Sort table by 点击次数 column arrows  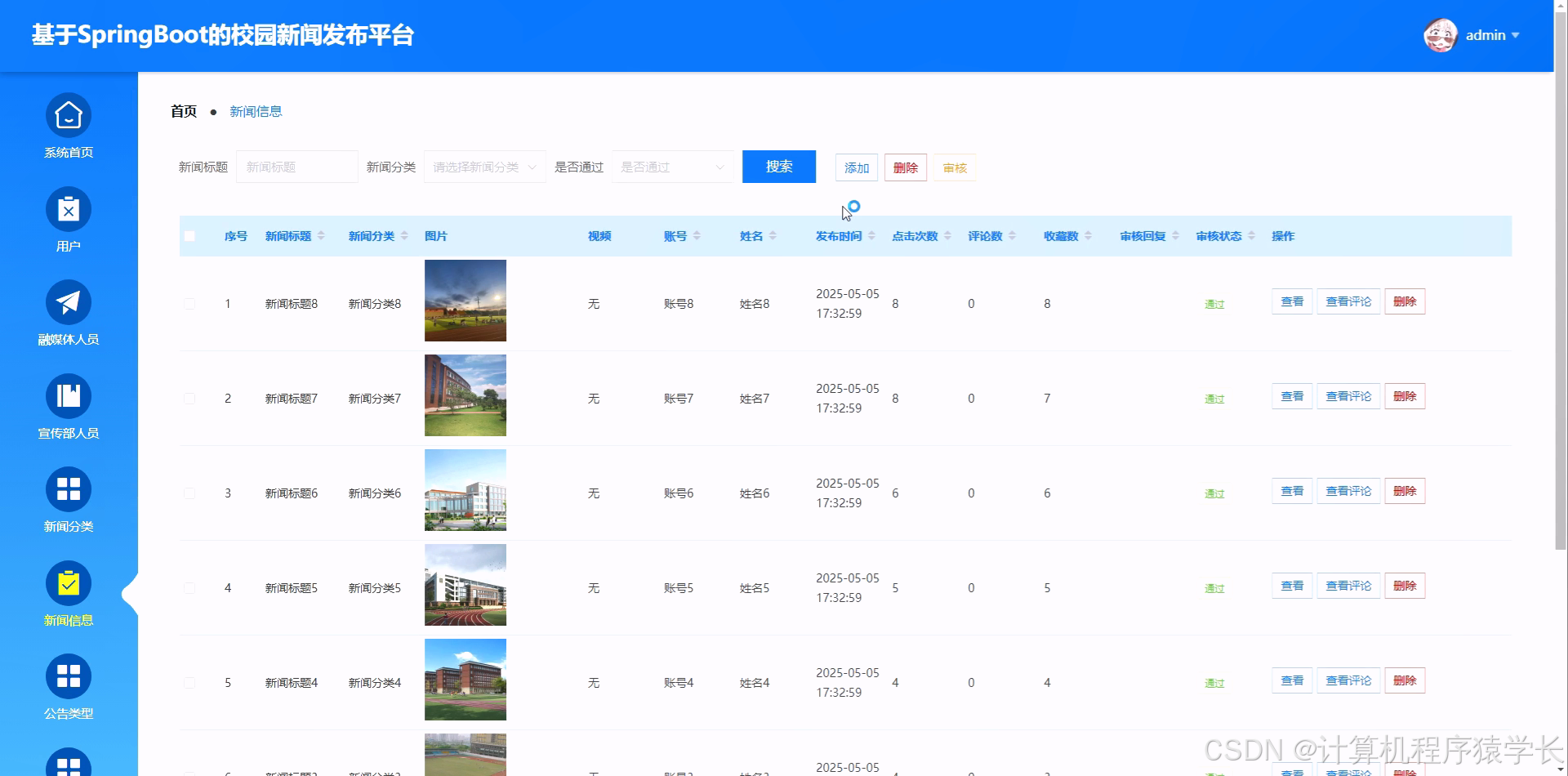(x=947, y=235)
